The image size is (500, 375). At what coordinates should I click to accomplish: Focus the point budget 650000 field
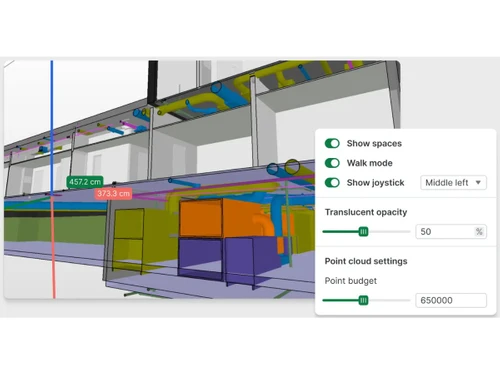tap(451, 300)
